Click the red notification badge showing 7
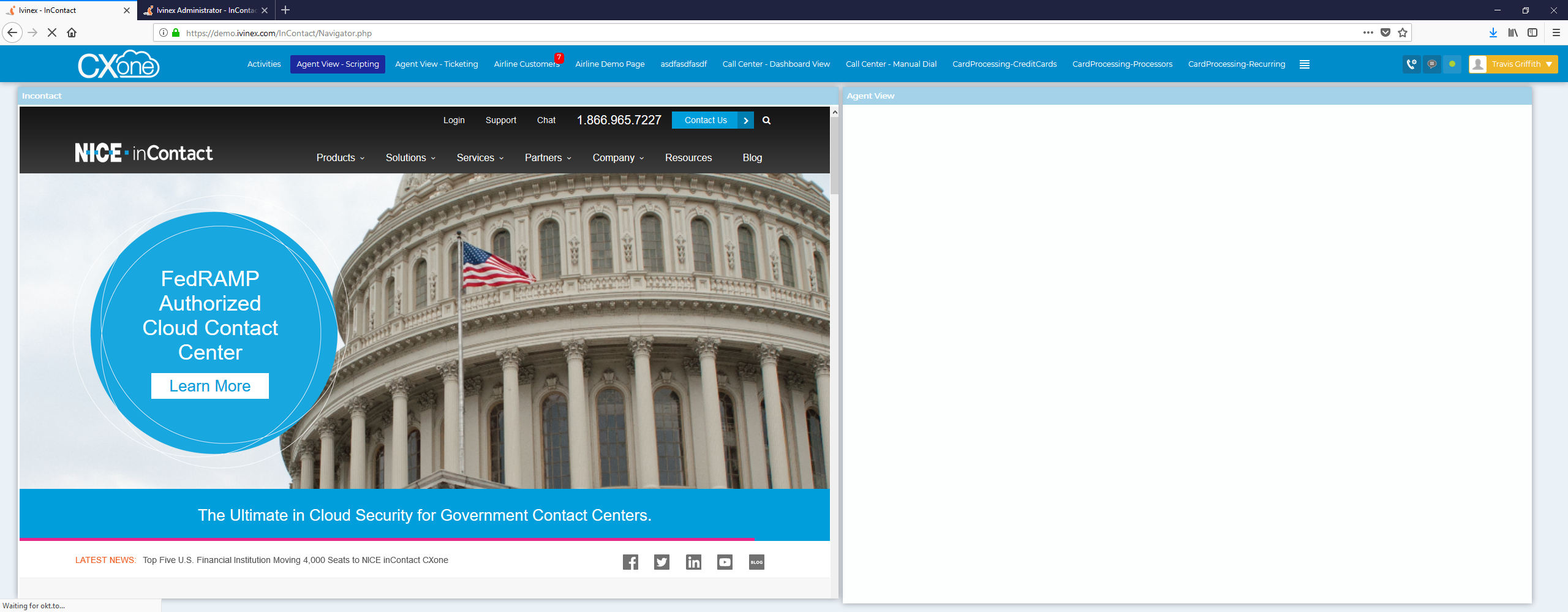Viewport: 1568px width, 612px height. 559,58
